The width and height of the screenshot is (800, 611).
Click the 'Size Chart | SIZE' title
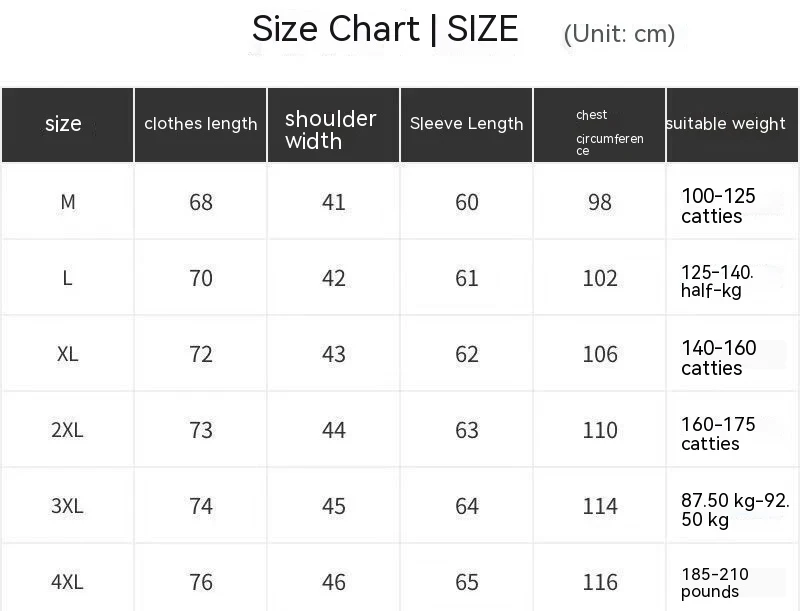(385, 29)
